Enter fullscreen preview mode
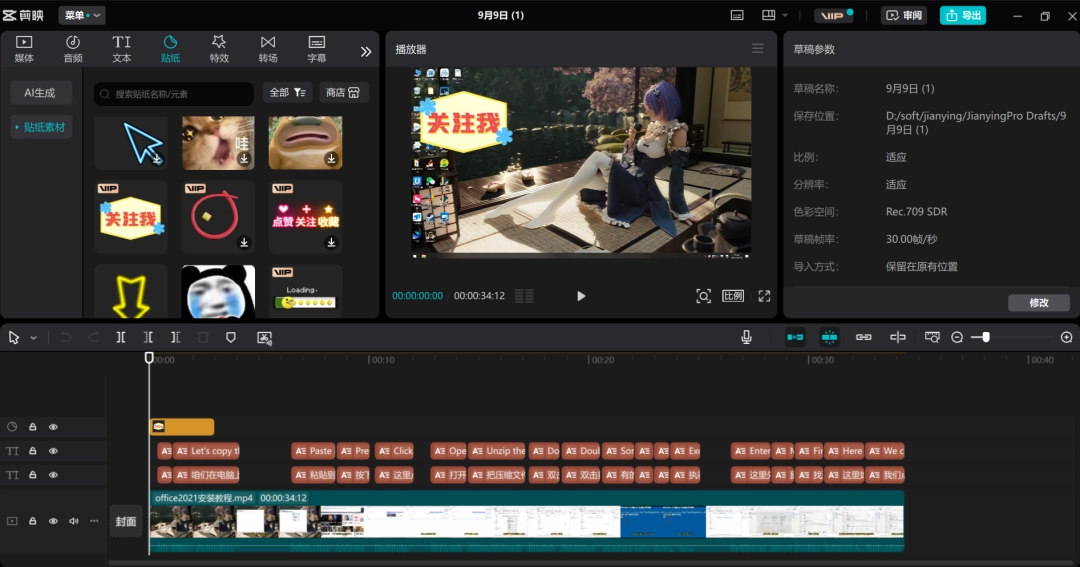The height and width of the screenshot is (567, 1080). [x=765, y=296]
